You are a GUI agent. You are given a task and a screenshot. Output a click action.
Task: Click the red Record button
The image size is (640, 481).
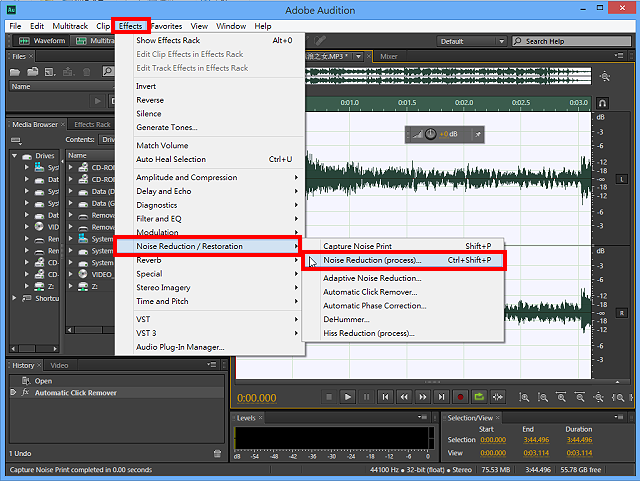(x=460, y=397)
